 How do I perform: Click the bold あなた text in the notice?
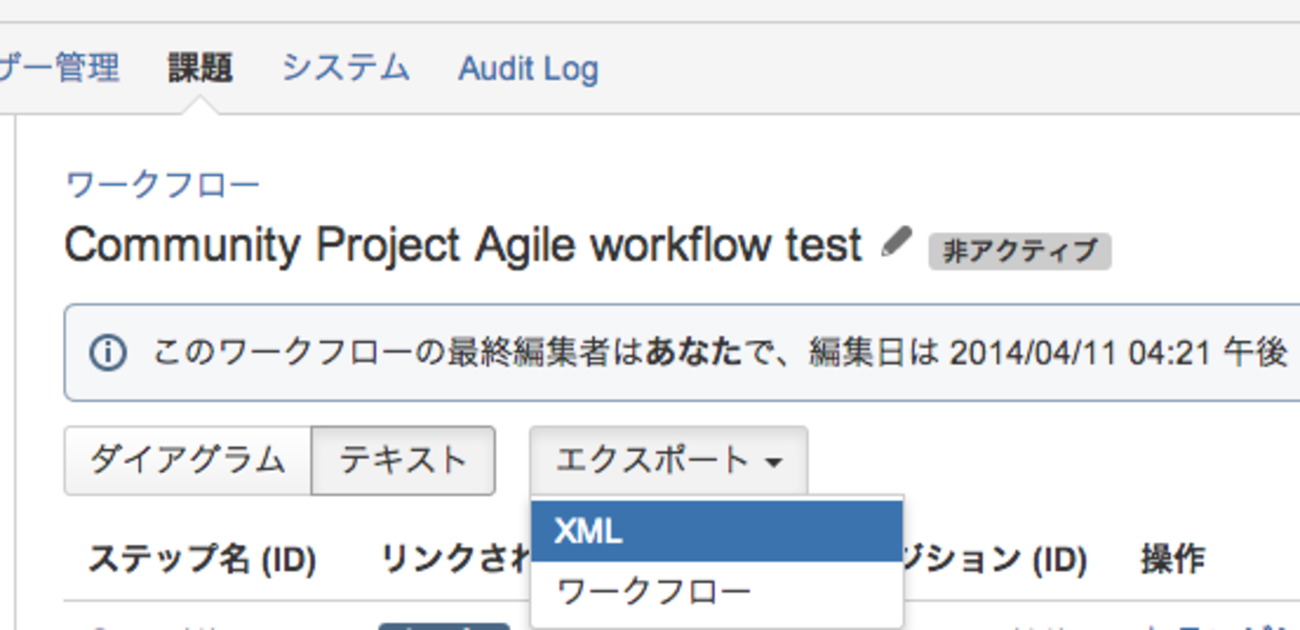coord(694,353)
